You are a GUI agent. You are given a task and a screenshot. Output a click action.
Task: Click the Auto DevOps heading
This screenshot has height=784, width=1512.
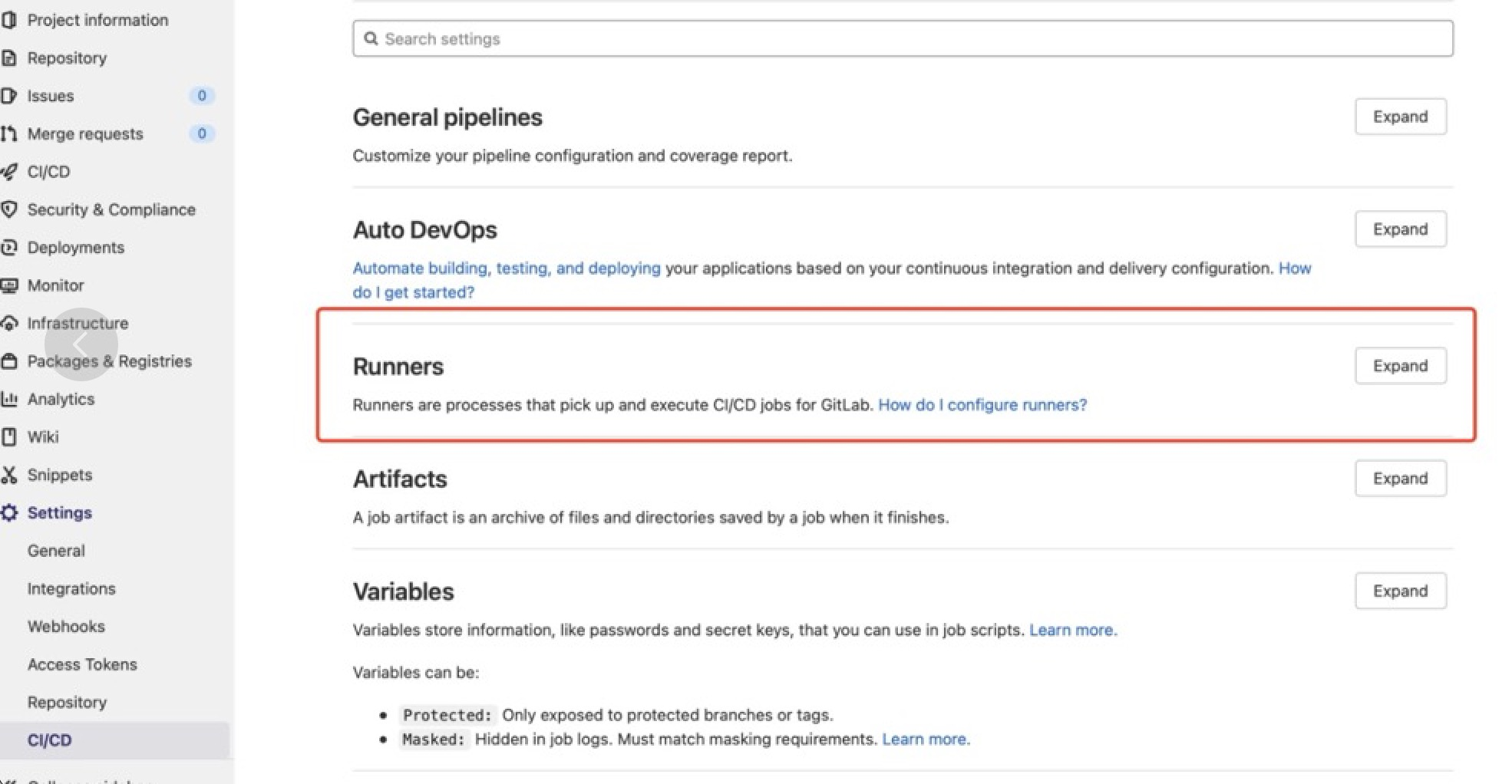[424, 230]
